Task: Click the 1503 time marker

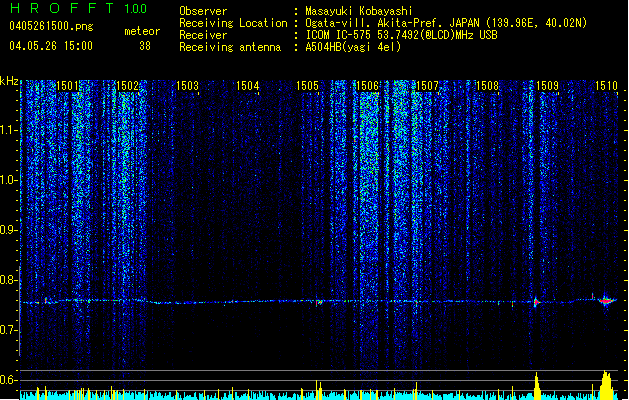Action: [187, 86]
